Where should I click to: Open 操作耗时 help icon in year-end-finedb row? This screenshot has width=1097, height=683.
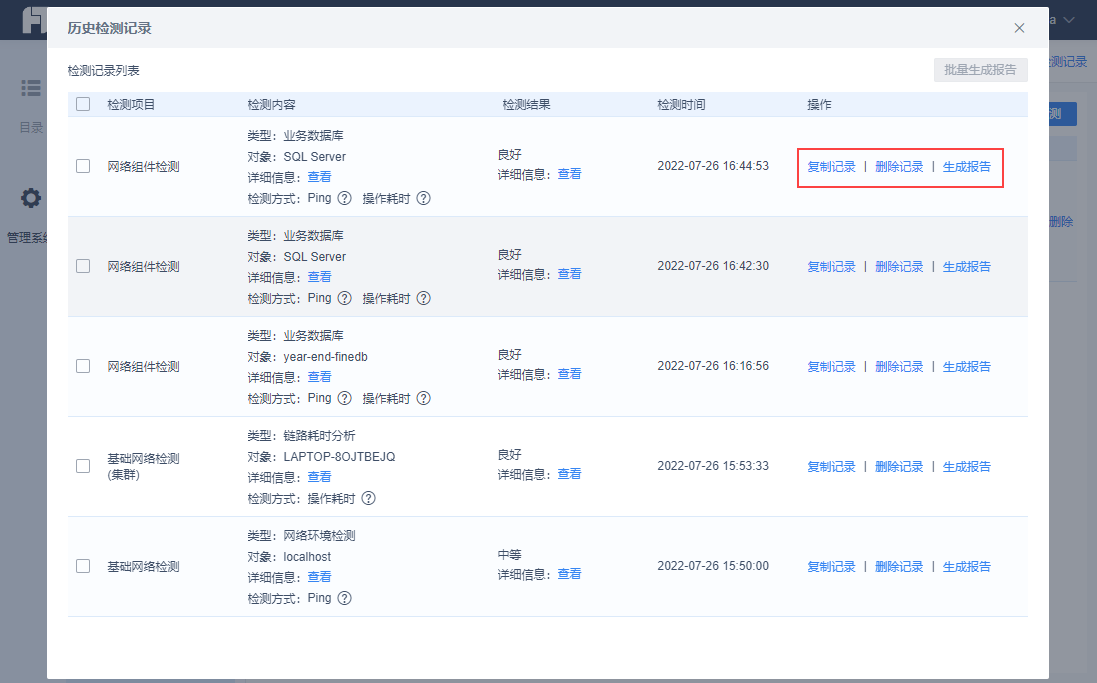(423, 398)
